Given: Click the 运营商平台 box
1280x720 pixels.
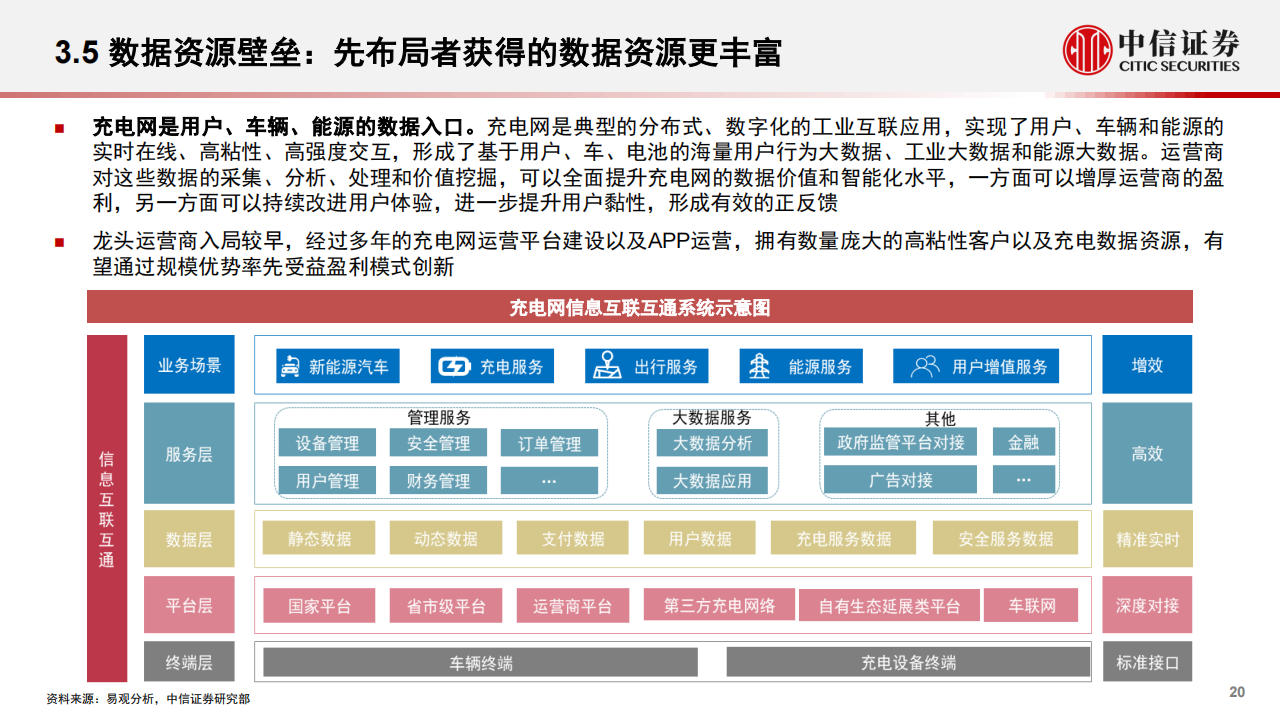Looking at the screenshot, I should coord(573,606).
